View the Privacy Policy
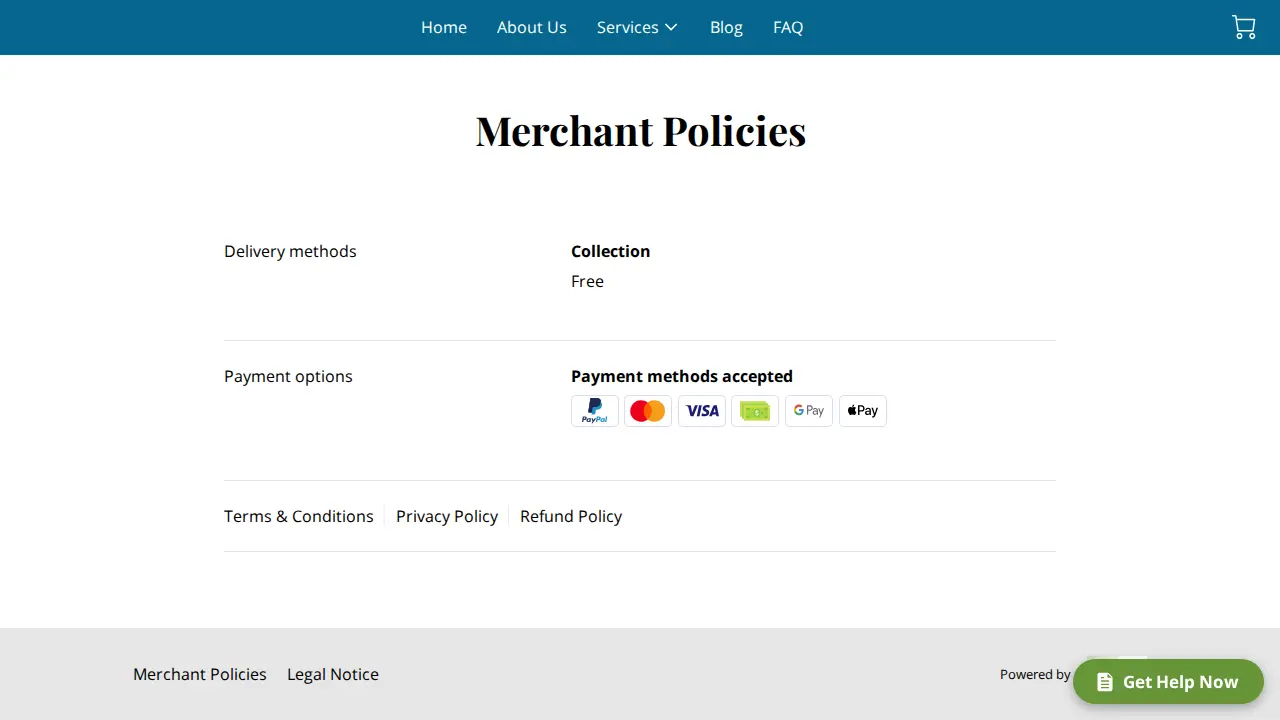Image resolution: width=1280 pixels, height=720 pixels. tap(447, 516)
